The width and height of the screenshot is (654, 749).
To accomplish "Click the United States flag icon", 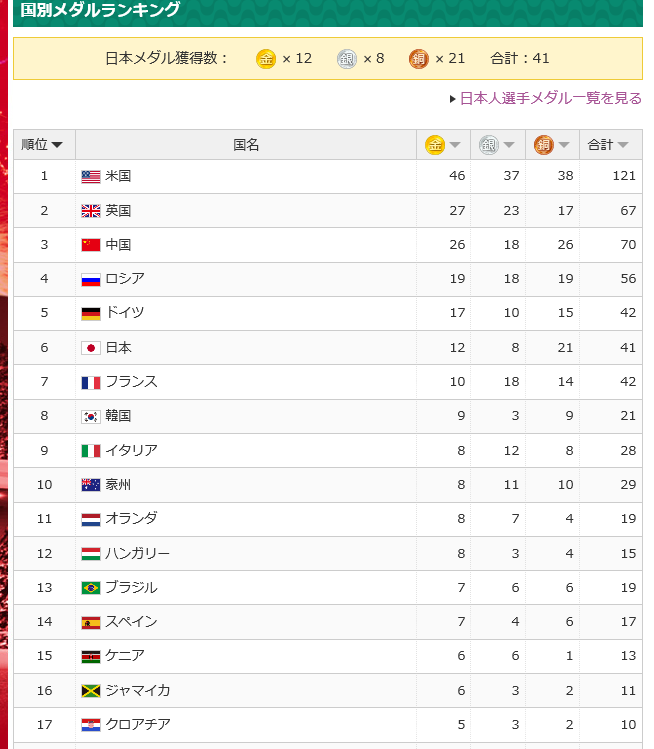I will [x=91, y=177].
